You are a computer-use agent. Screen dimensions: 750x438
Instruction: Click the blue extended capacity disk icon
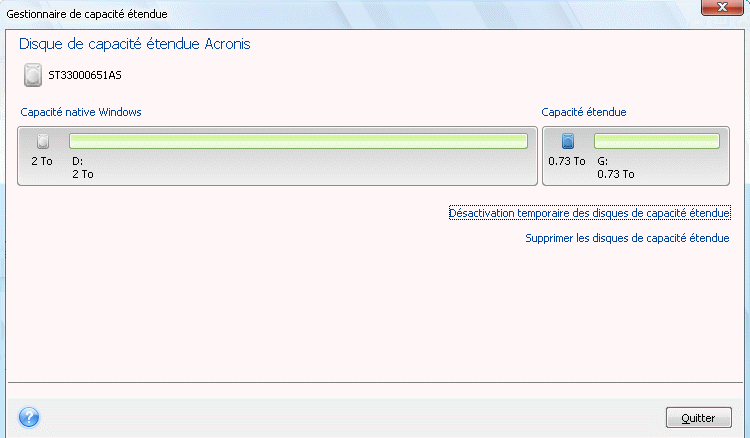[x=568, y=141]
